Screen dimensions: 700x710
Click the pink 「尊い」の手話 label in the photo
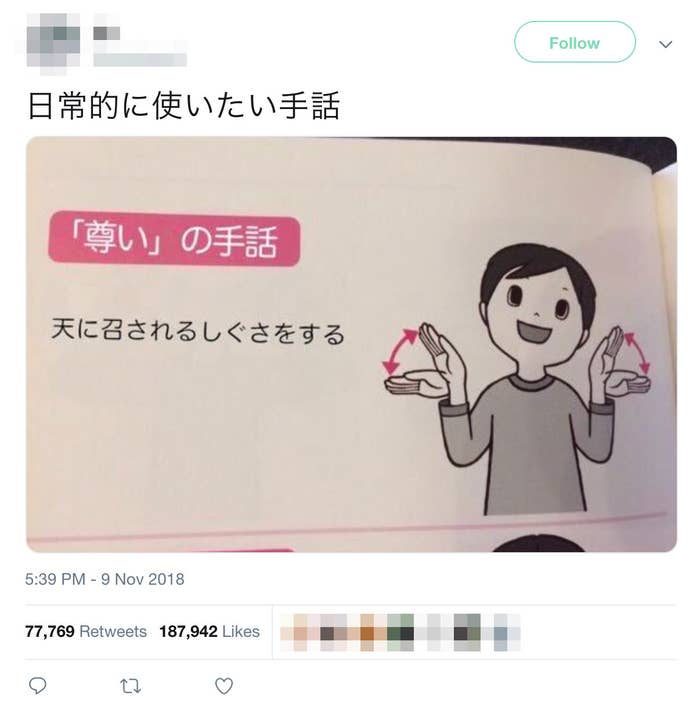(x=174, y=240)
